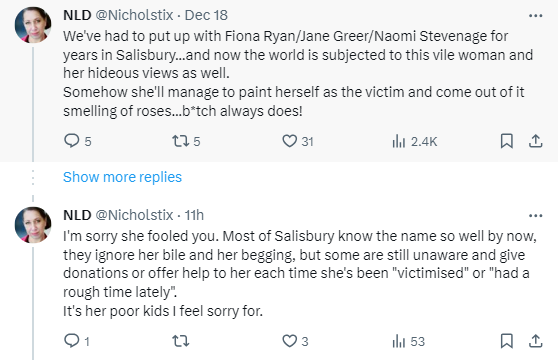Open the Dec 18 timestamp link
This screenshot has width=558, height=360.
[206, 15]
